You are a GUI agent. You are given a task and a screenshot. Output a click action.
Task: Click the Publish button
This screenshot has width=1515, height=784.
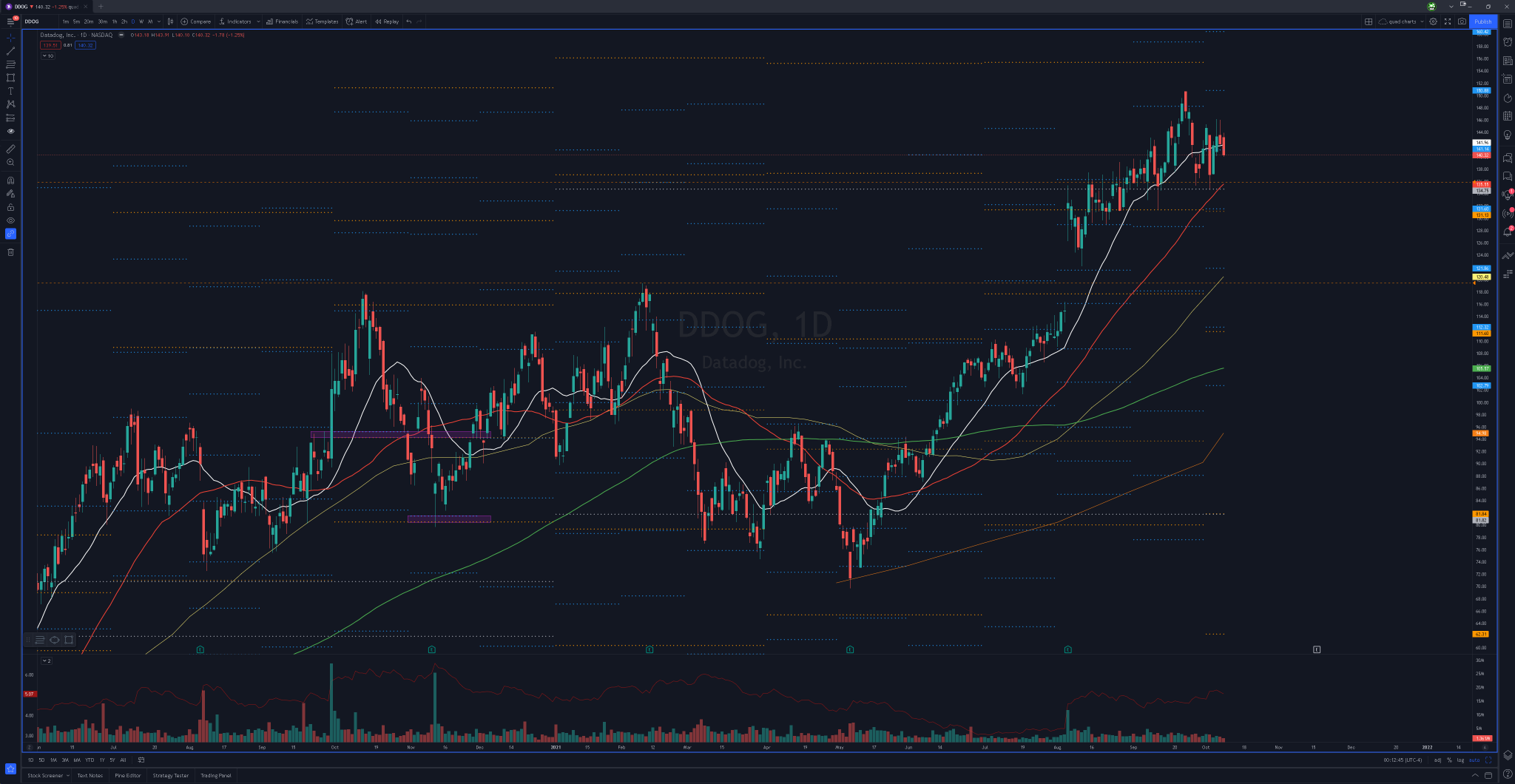pos(1483,21)
